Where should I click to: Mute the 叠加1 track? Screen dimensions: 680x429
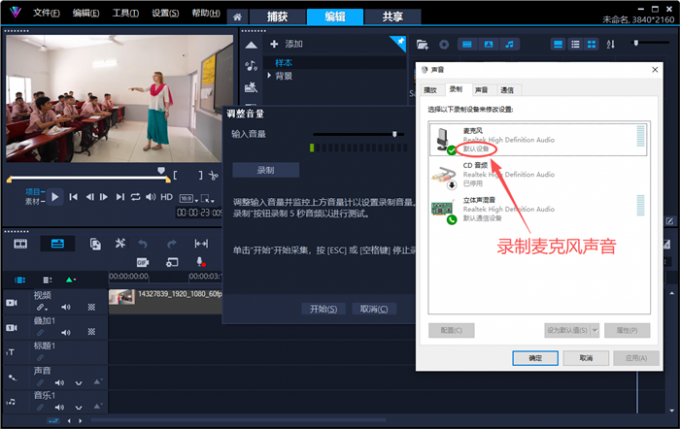point(65,332)
